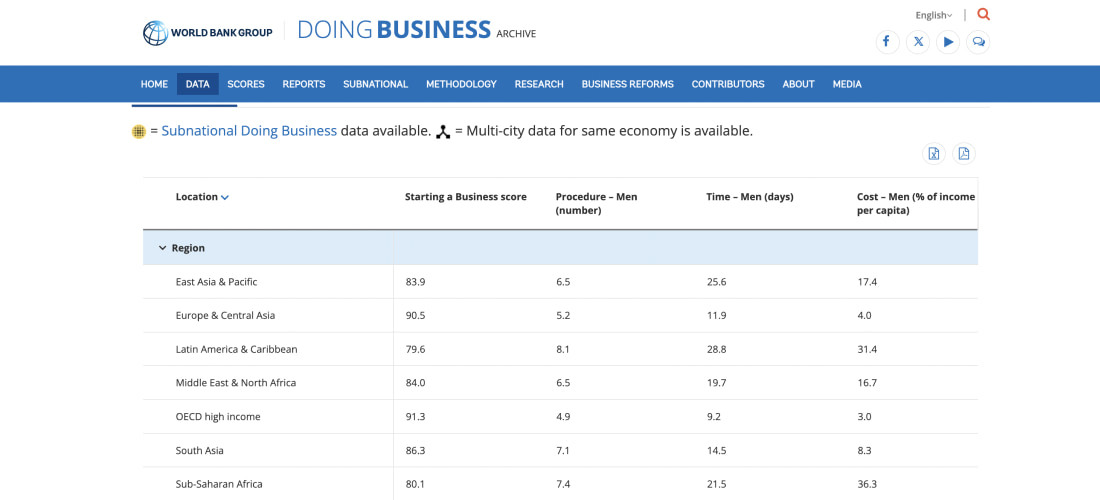Open RESEARCH navigation item
This screenshot has height=500, width=1100.
[x=539, y=84]
